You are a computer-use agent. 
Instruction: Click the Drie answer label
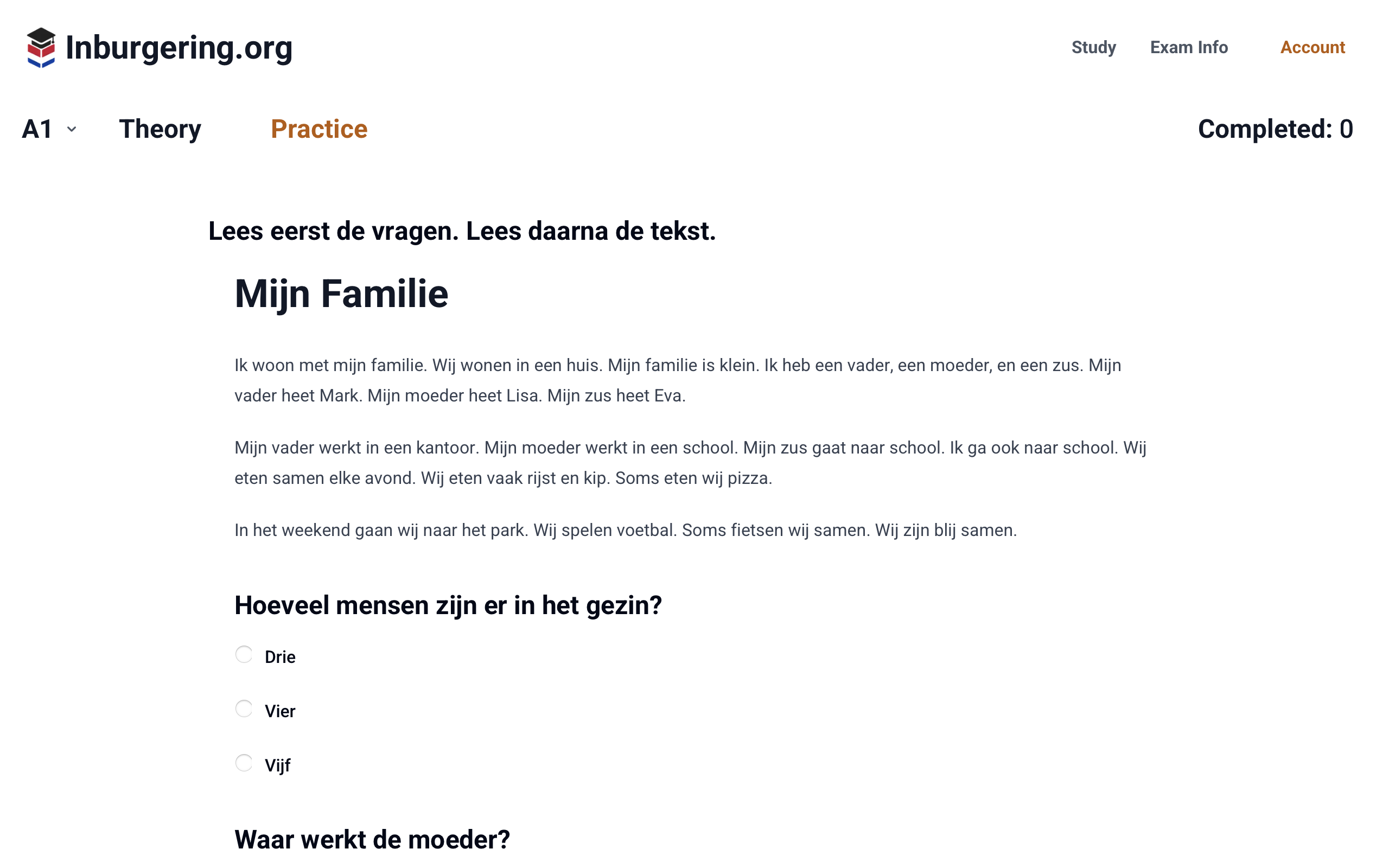[x=280, y=657]
